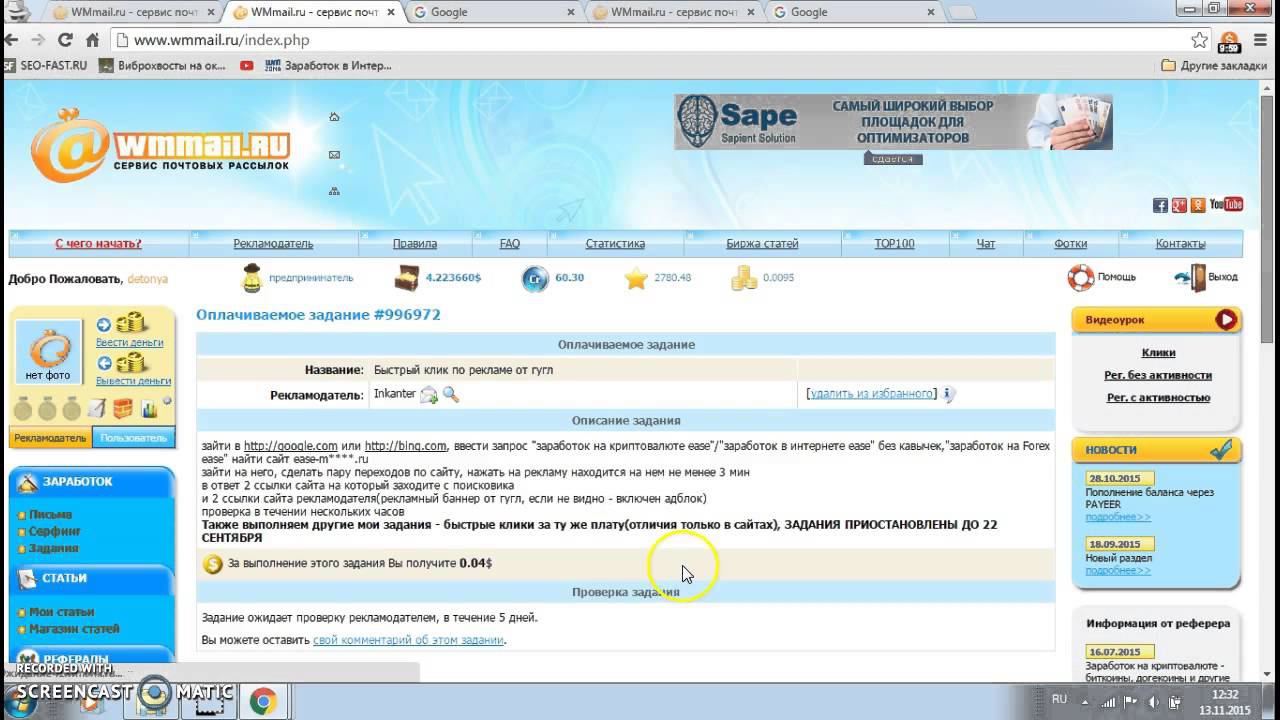This screenshot has height=720, width=1280.
Task: Click the brick wall icon under the avatar
Action: point(122,408)
